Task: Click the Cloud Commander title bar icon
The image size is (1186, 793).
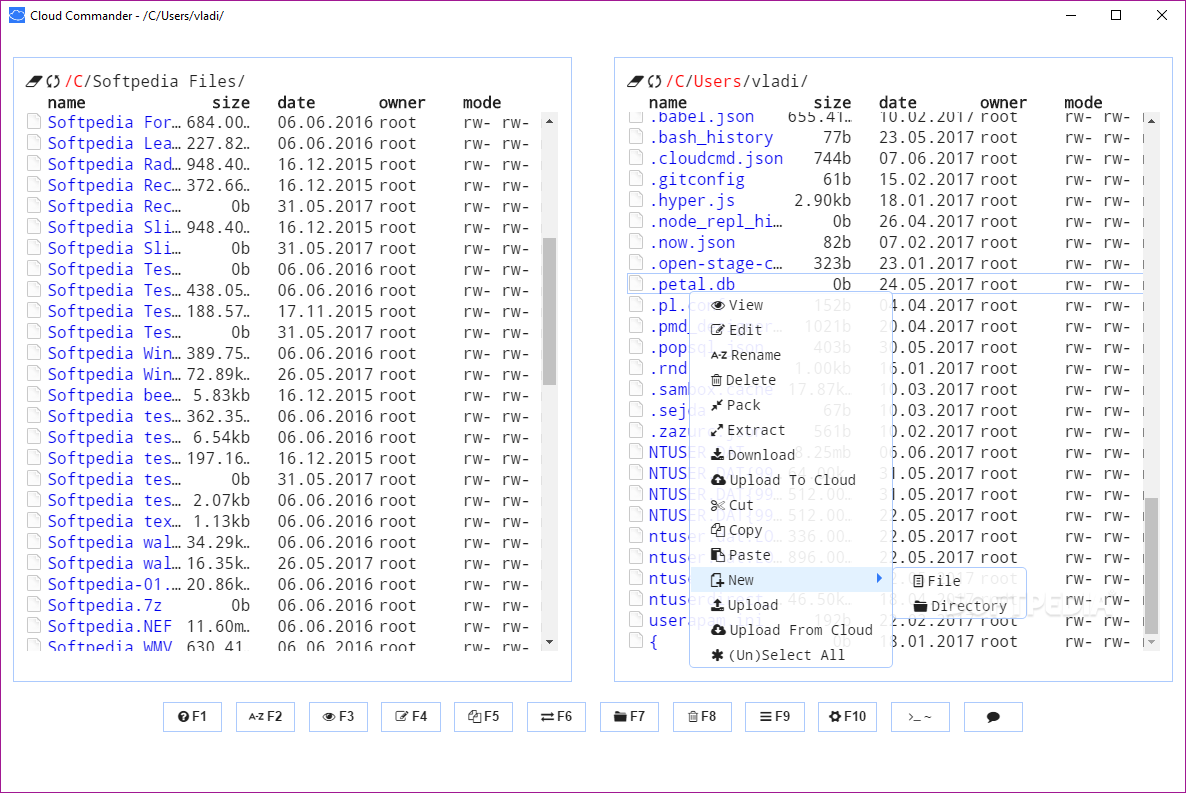Action: pos(17,15)
